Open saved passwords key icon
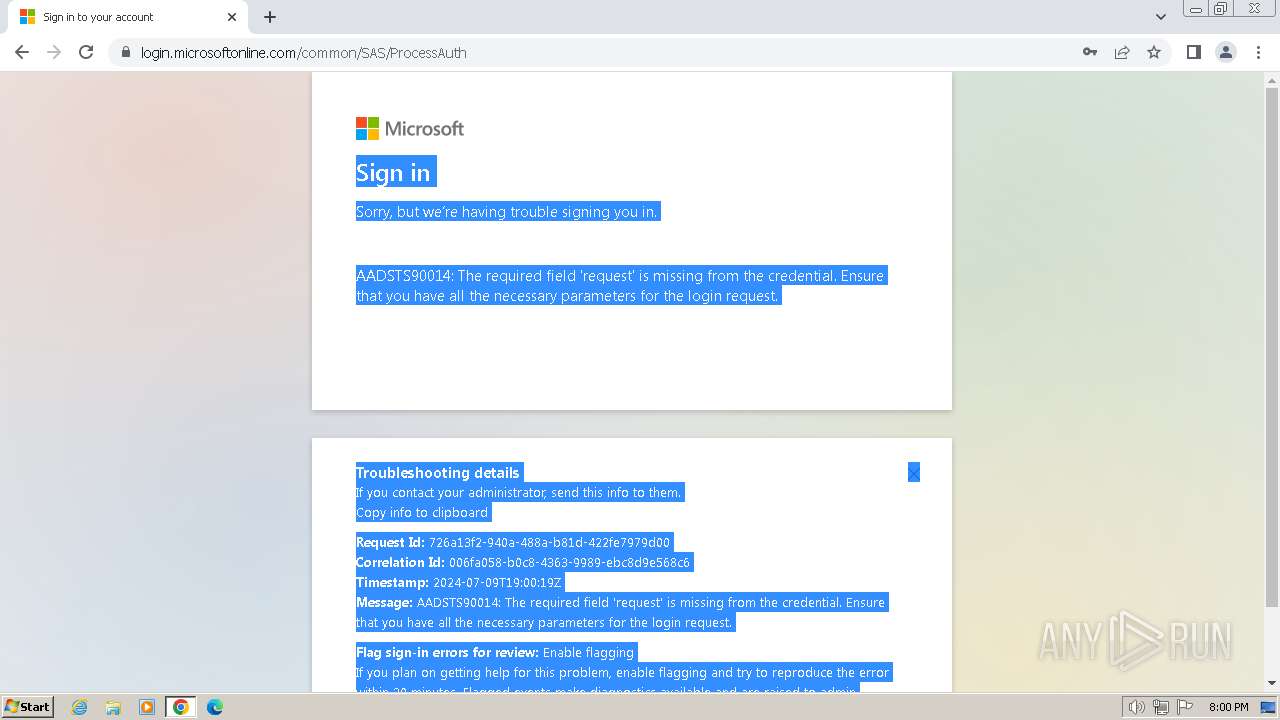Viewport: 1280px width, 720px height. 1090,52
